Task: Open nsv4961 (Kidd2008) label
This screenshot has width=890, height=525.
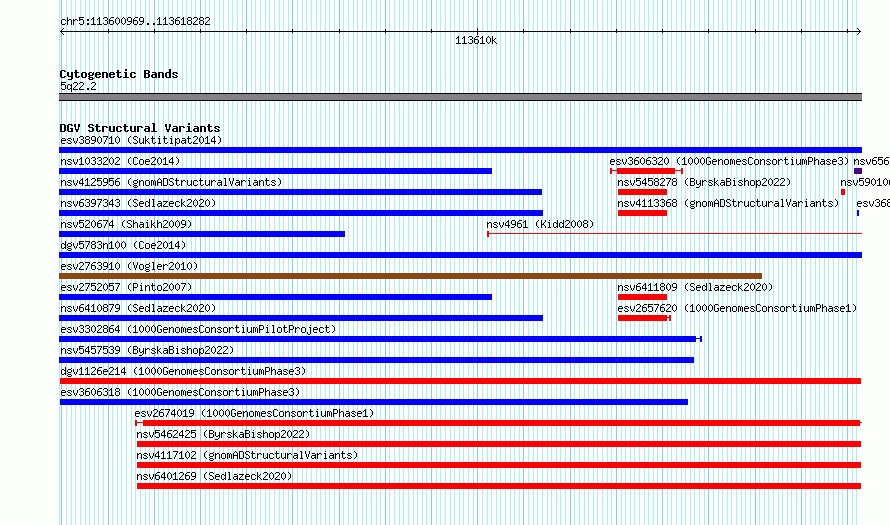Action: 540,224
